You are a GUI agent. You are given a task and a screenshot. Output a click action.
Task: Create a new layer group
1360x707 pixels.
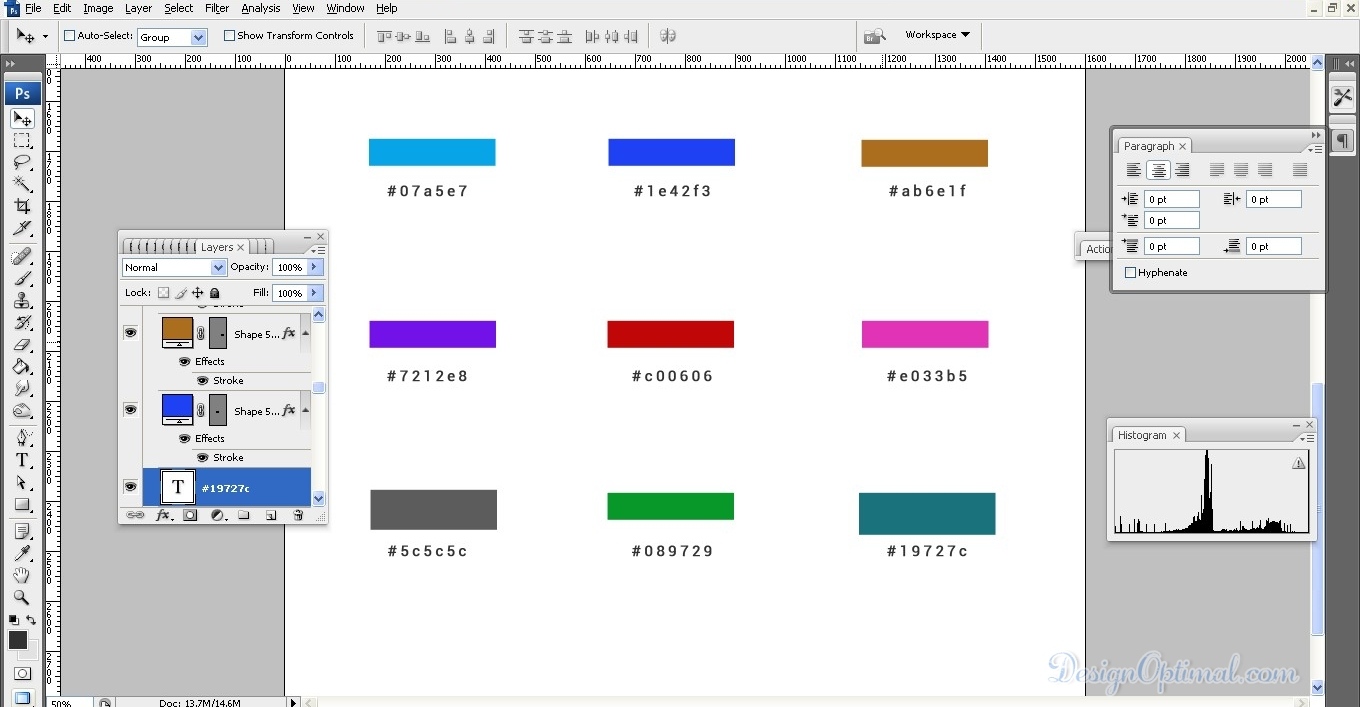(x=244, y=515)
